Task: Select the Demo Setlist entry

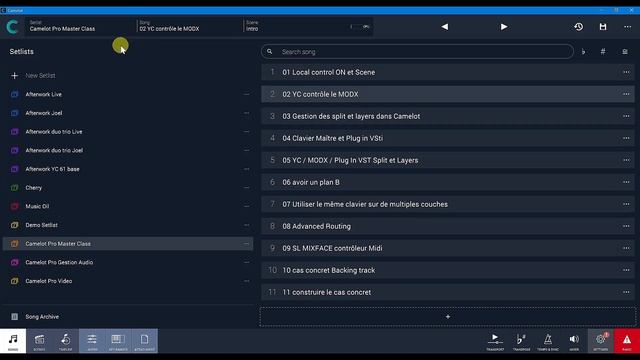Action: pos(128,225)
